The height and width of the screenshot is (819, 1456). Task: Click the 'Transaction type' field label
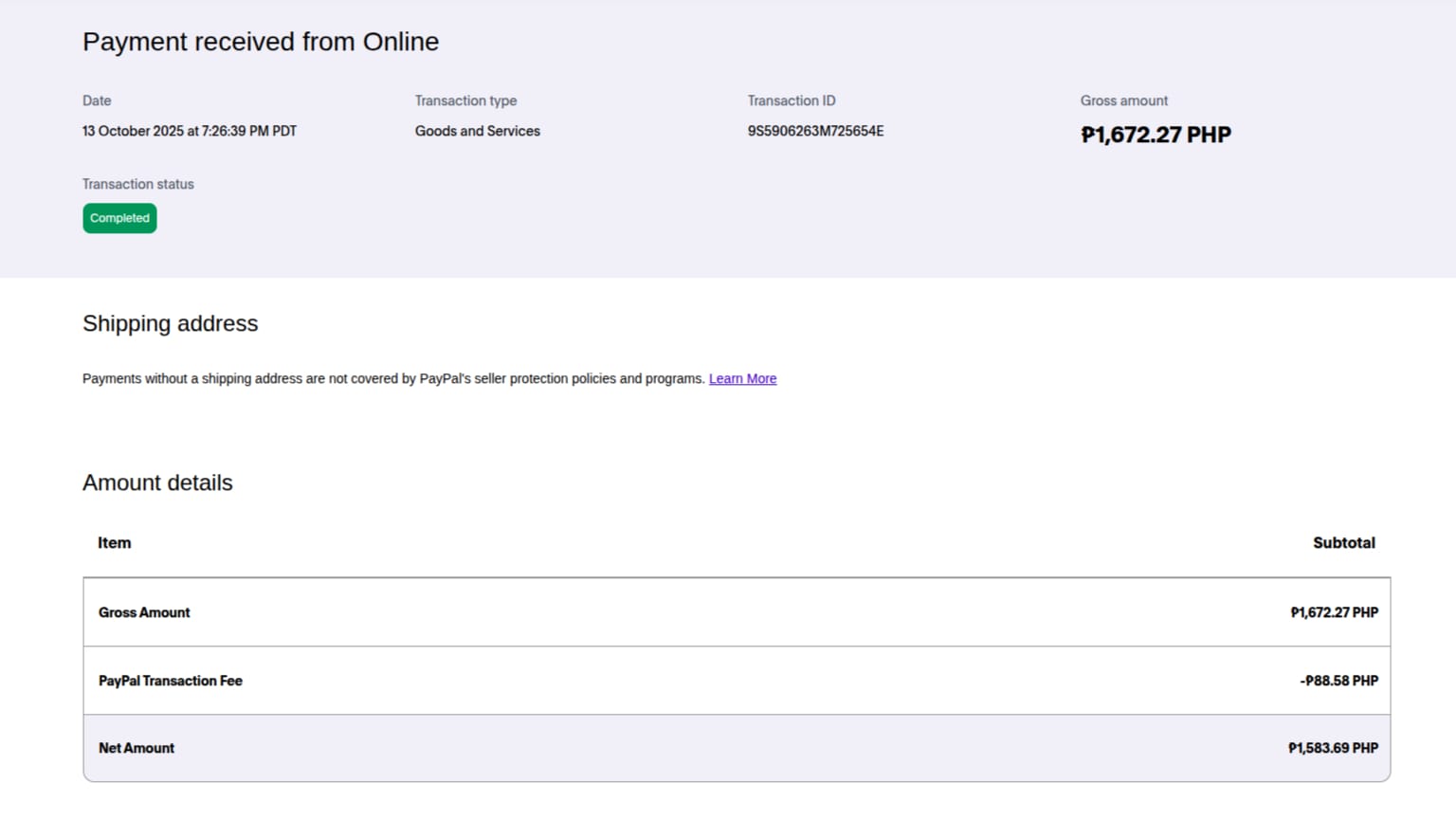pos(465,100)
